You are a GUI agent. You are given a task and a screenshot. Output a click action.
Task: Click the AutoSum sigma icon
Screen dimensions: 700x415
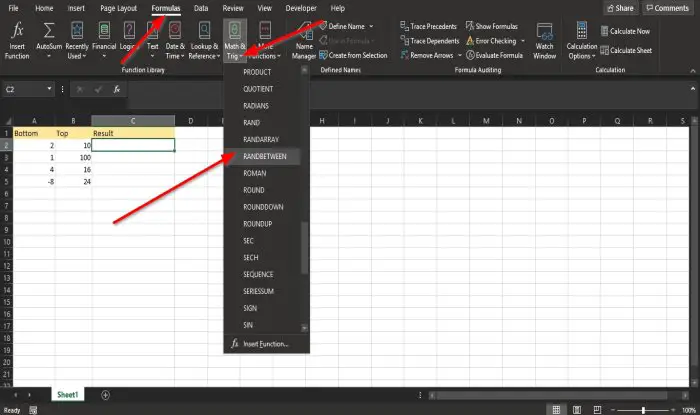click(x=49, y=30)
